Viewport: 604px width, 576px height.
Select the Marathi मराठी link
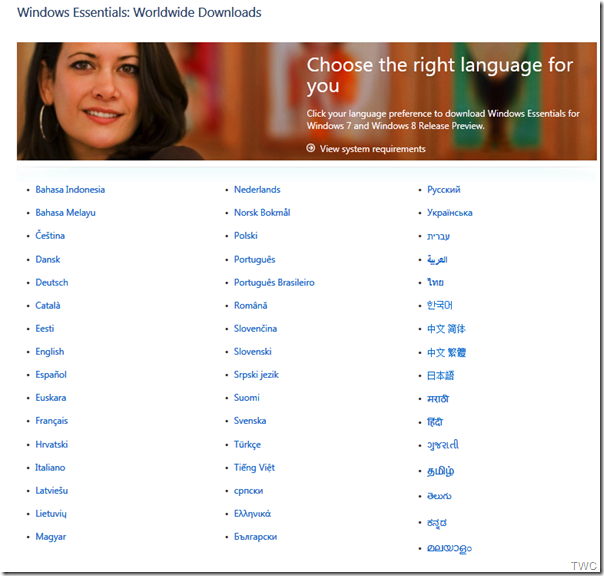438,399
